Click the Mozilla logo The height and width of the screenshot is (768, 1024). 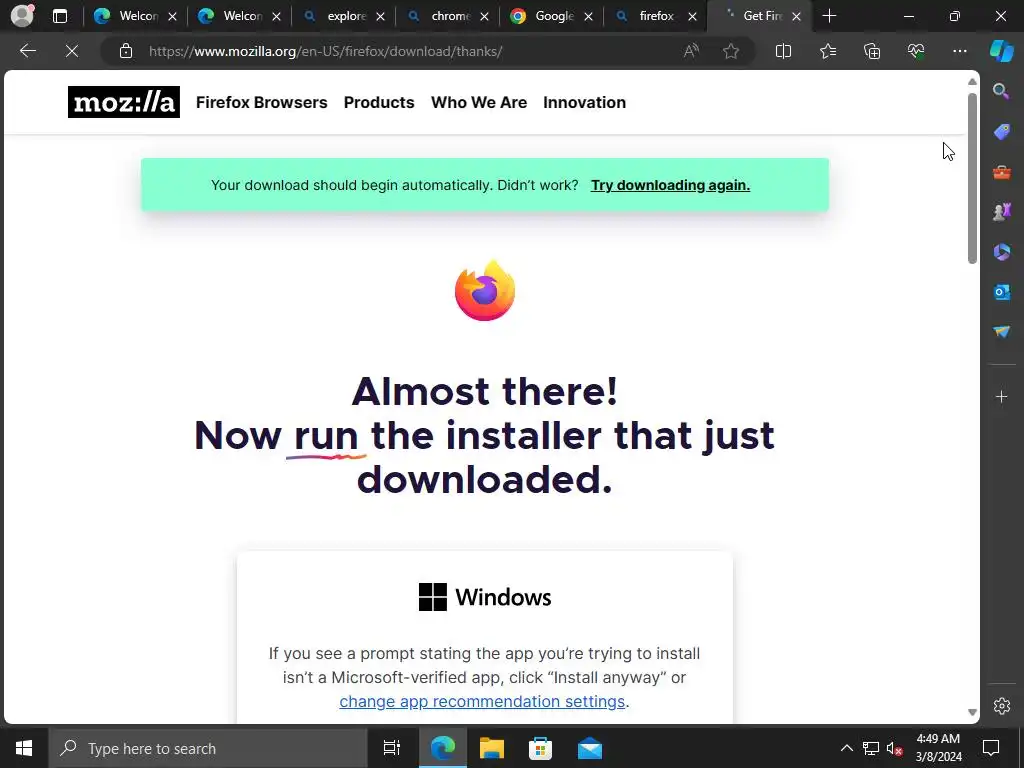pos(123,102)
